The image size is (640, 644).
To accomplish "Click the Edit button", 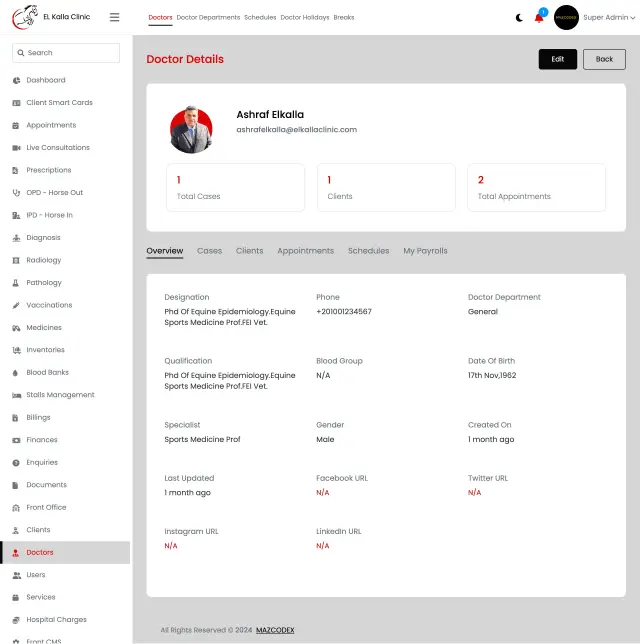I will (558, 59).
